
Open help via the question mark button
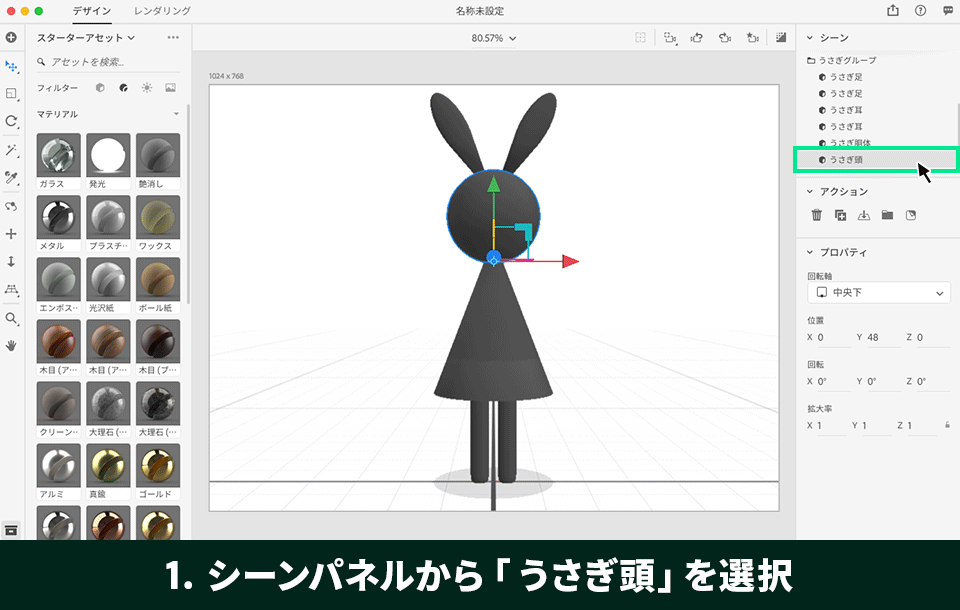[x=918, y=12]
